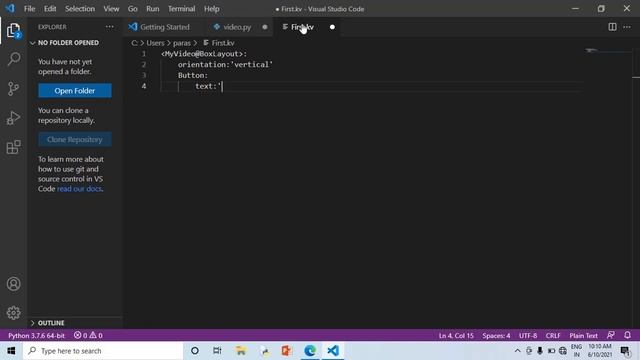Open the errors and warnings indicator
This screenshot has width=640, height=360.
coord(88,336)
